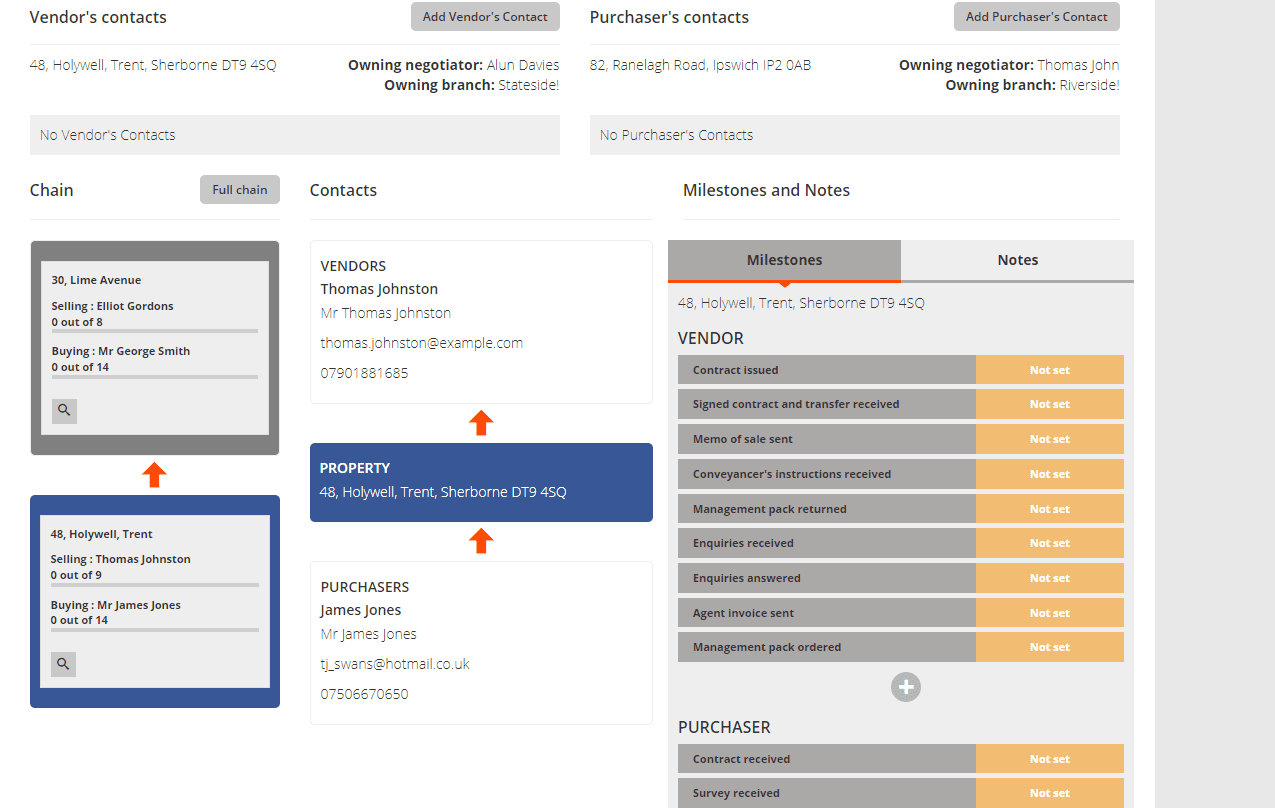The height and width of the screenshot is (808, 1275).
Task: Click orange arrow between chain cards
Action: pos(154,475)
